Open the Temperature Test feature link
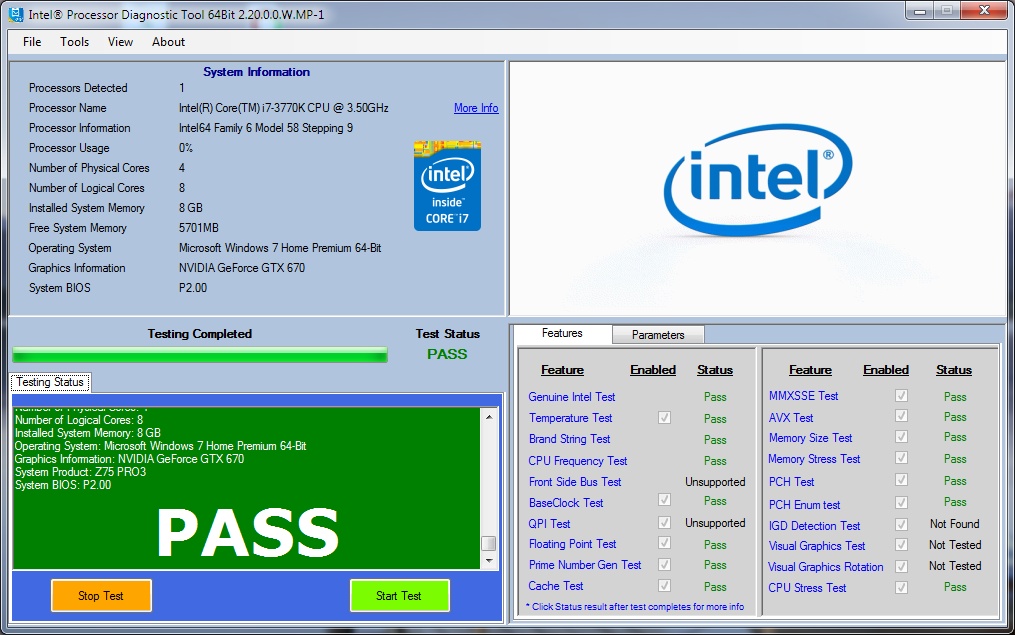 tap(570, 418)
